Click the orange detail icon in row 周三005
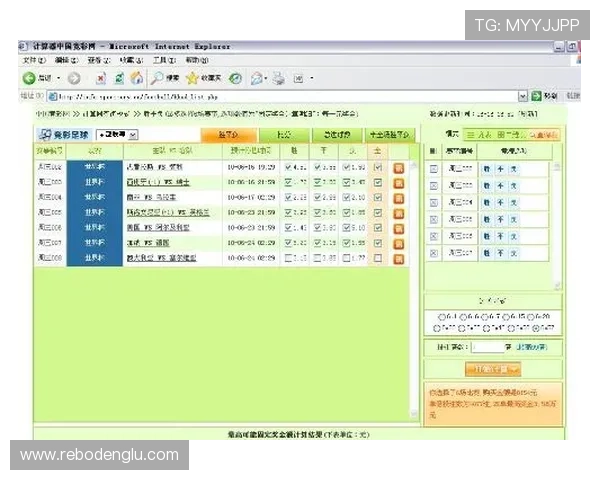 tap(399, 214)
